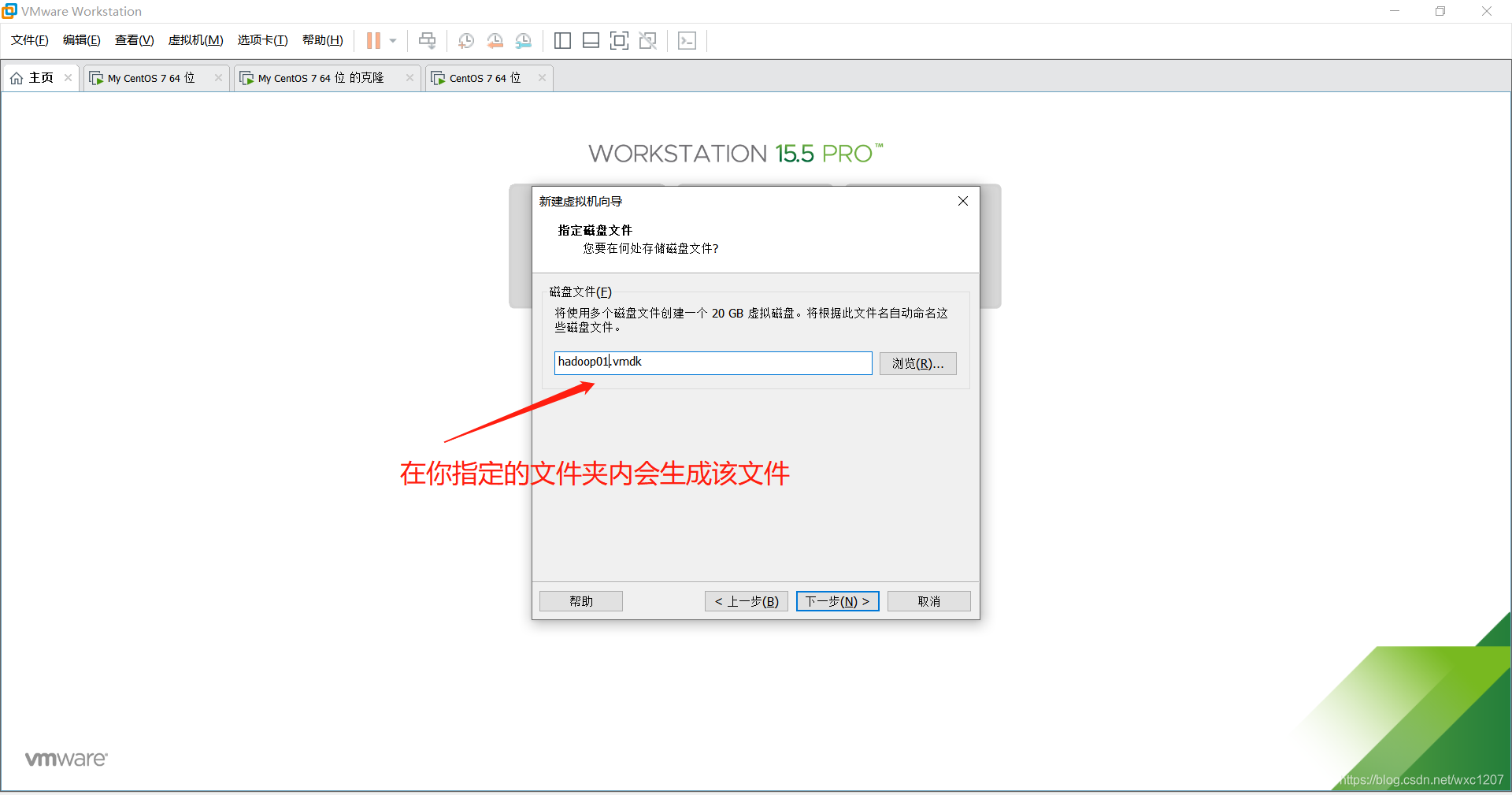Open the 选项卡(T) menu
1512x795 pixels.
(x=262, y=40)
